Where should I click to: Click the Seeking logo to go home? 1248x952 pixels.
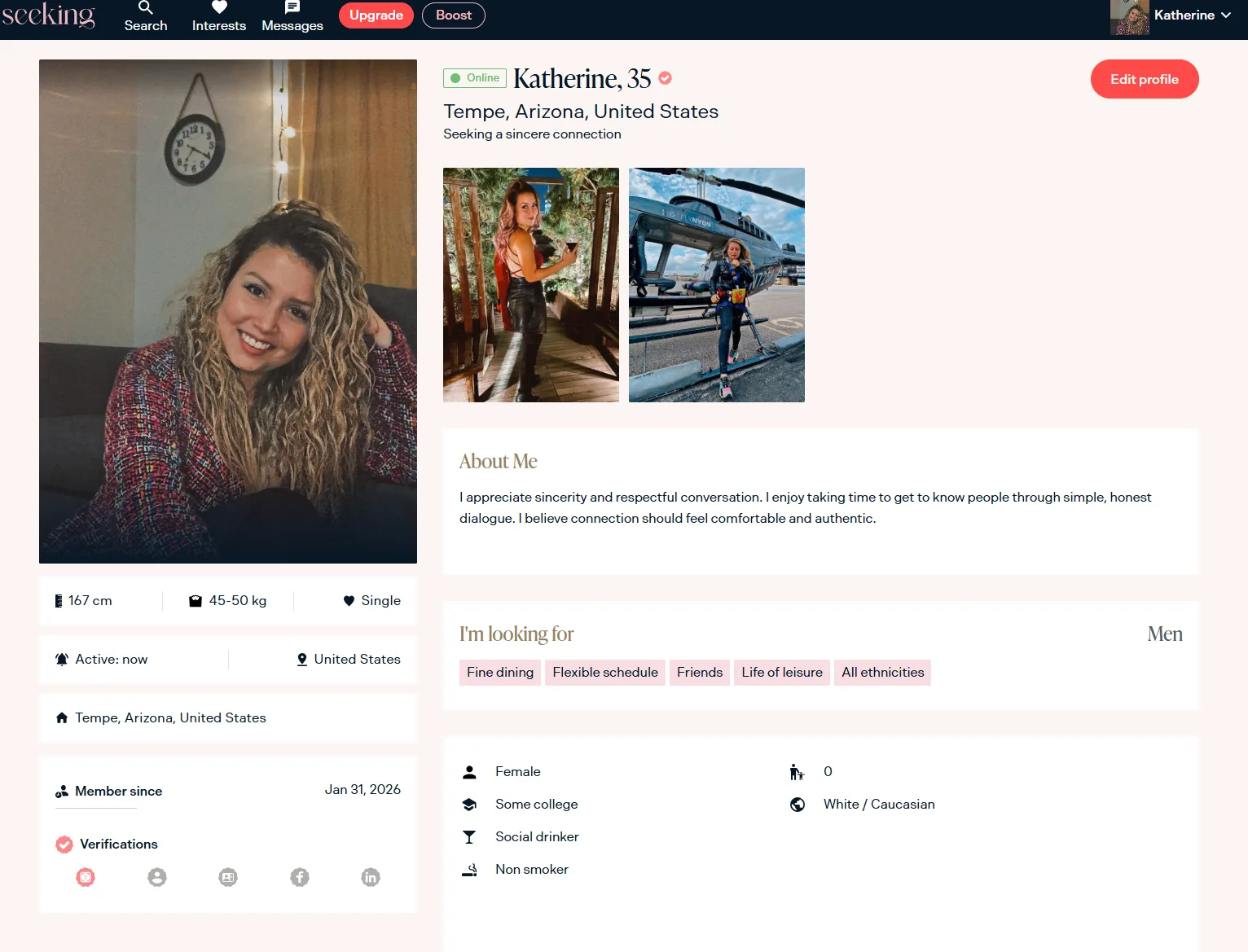pyautogui.click(x=49, y=15)
